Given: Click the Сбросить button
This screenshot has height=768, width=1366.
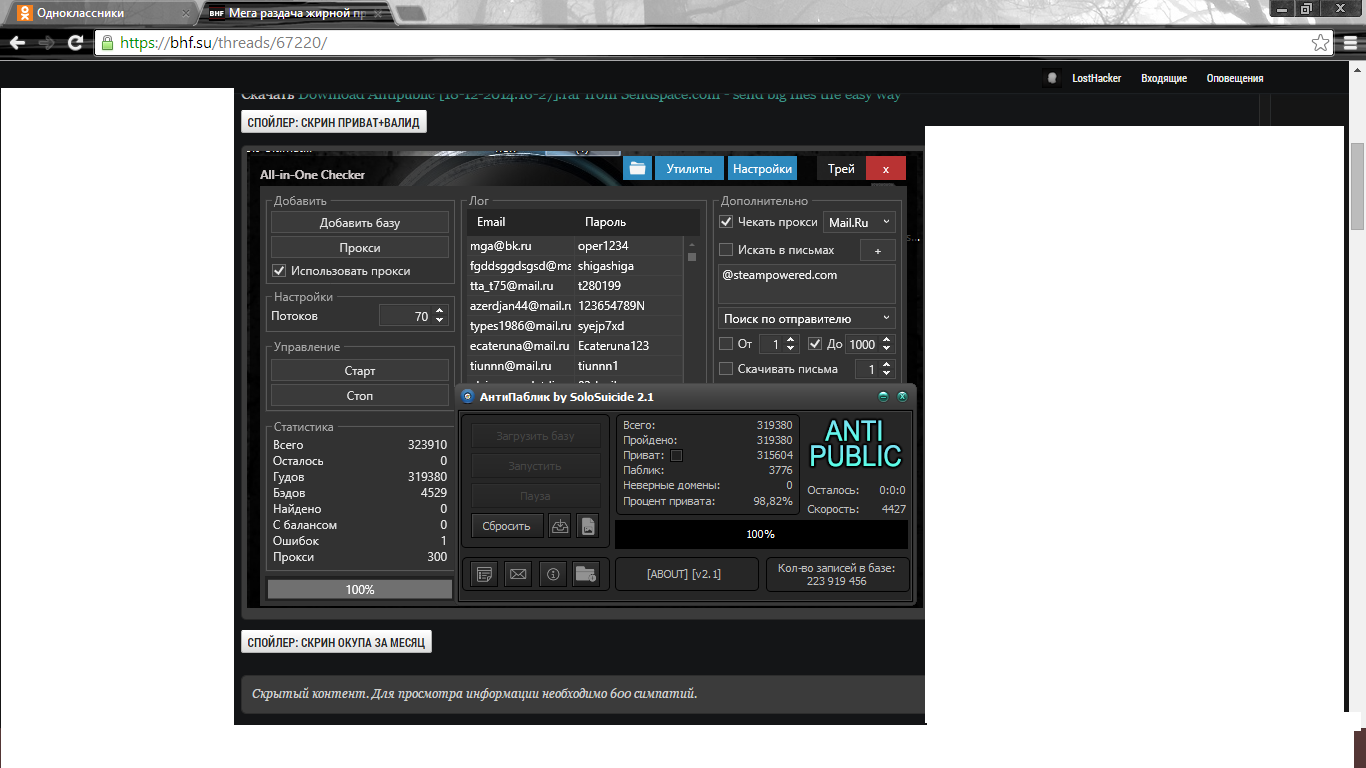Looking at the screenshot, I should point(507,525).
